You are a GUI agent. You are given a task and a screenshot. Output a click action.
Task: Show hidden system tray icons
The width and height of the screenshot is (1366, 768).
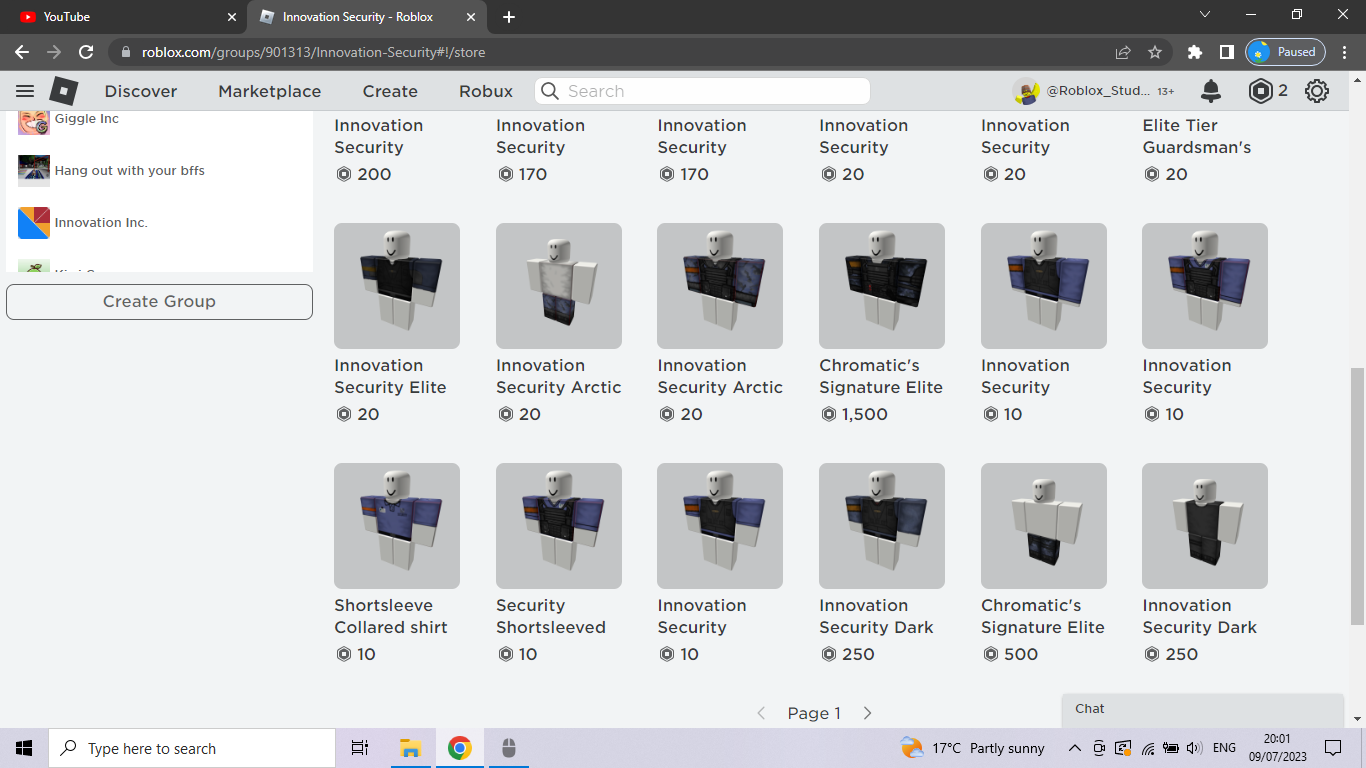tap(1075, 748)
